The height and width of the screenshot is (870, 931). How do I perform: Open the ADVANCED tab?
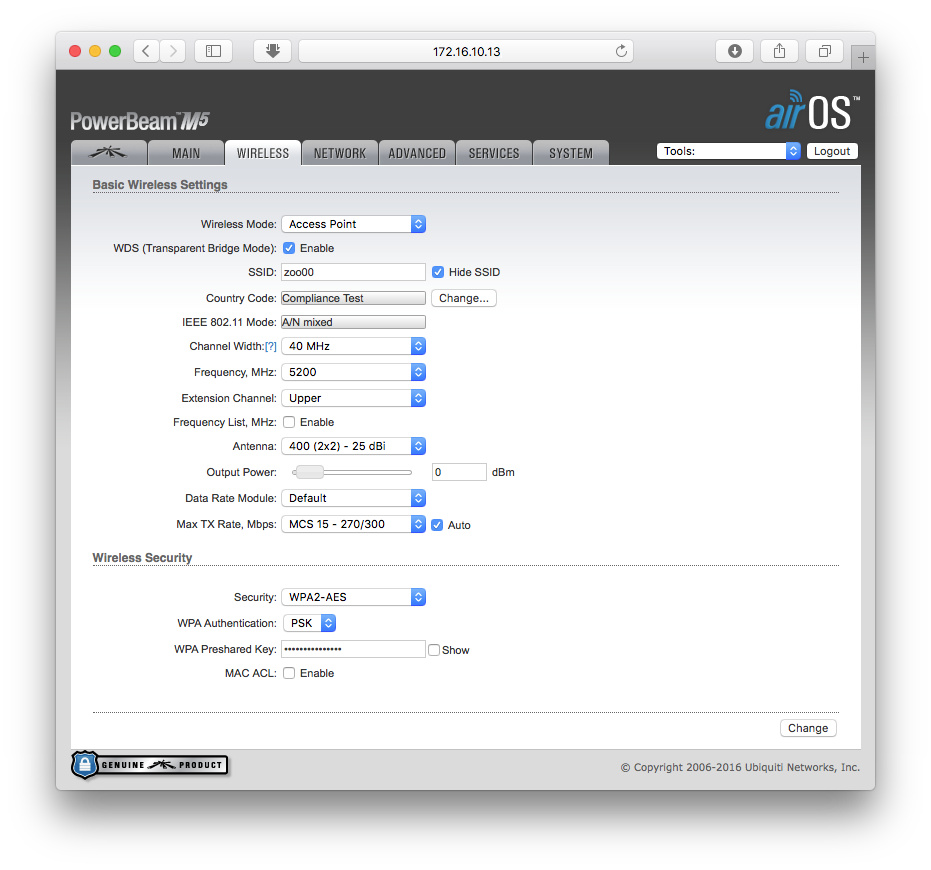point(417,153)
